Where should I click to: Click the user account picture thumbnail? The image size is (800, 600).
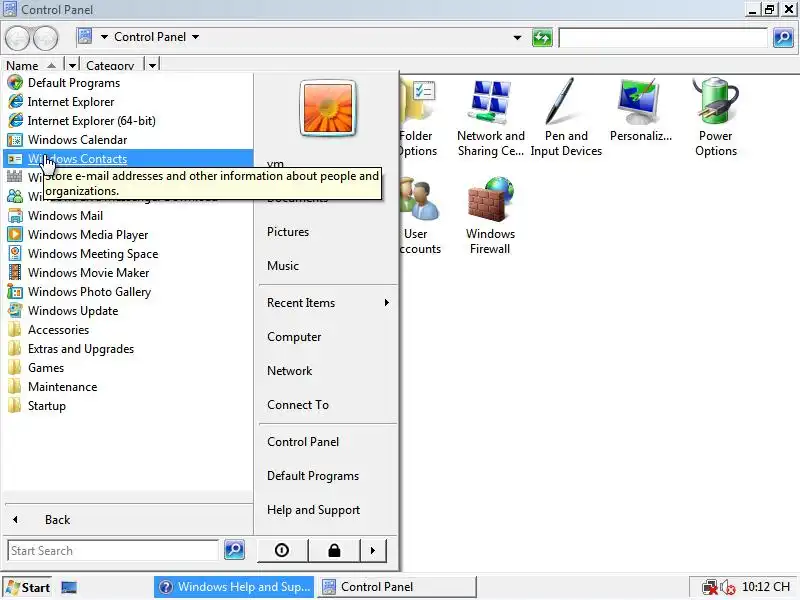click(x=328, y=108)
